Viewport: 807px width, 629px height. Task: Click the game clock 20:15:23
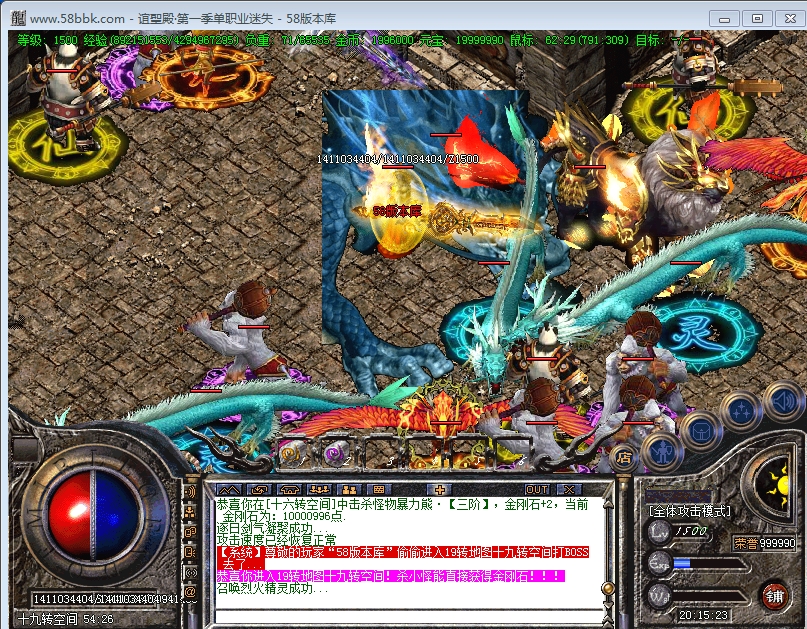703,615
